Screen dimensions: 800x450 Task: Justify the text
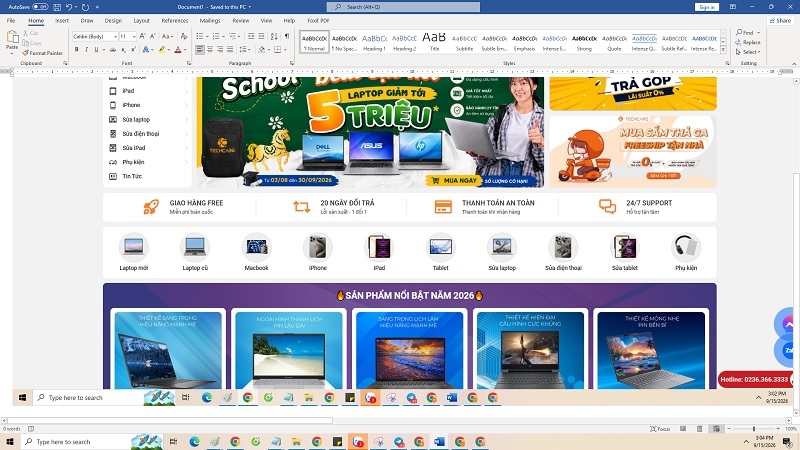pyautogui.click(x=230, y=49)
